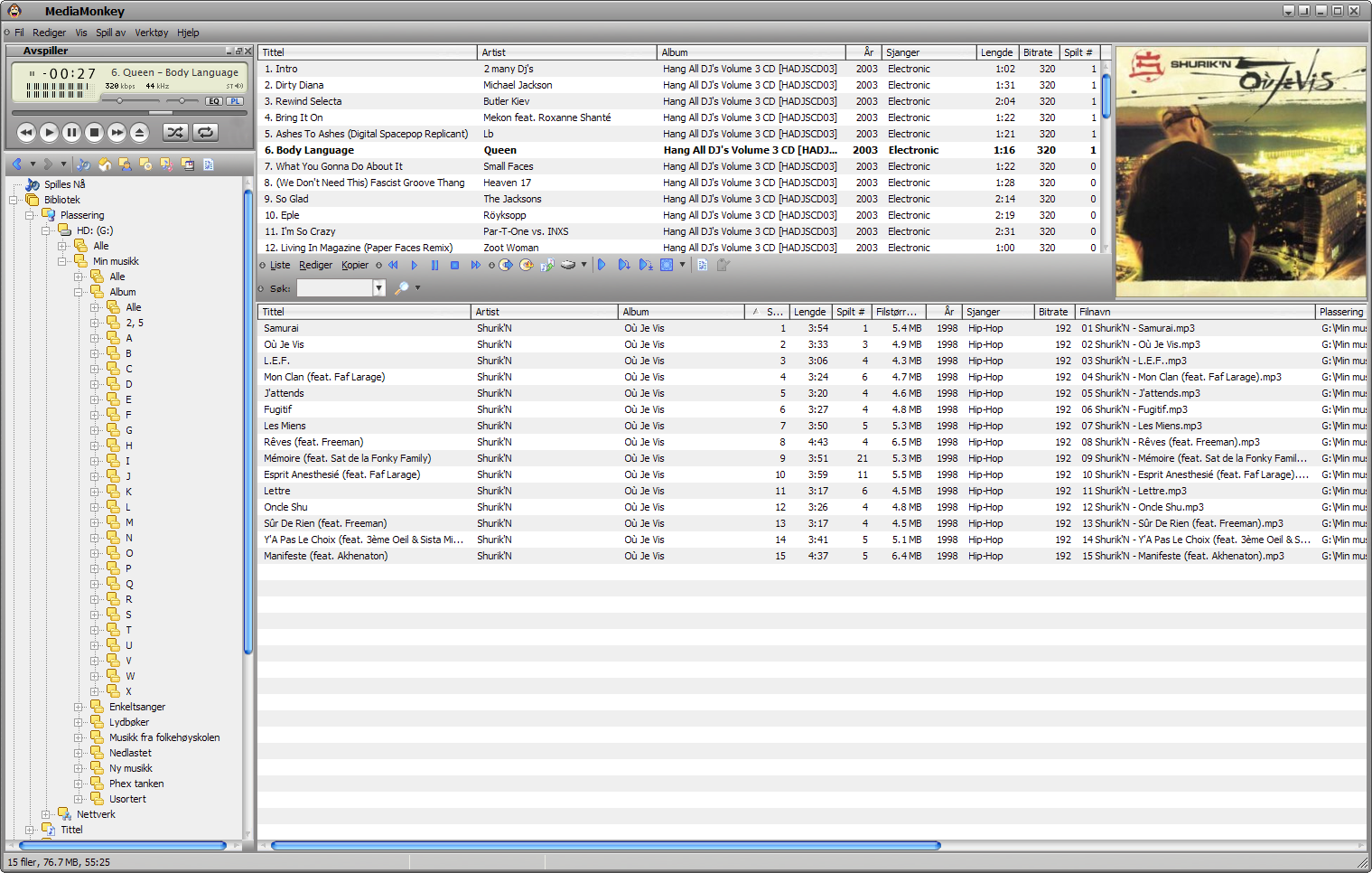Sort tracks by the Filnavn column header
This screenshot has width=1372, height=873.
[1195, 312]
